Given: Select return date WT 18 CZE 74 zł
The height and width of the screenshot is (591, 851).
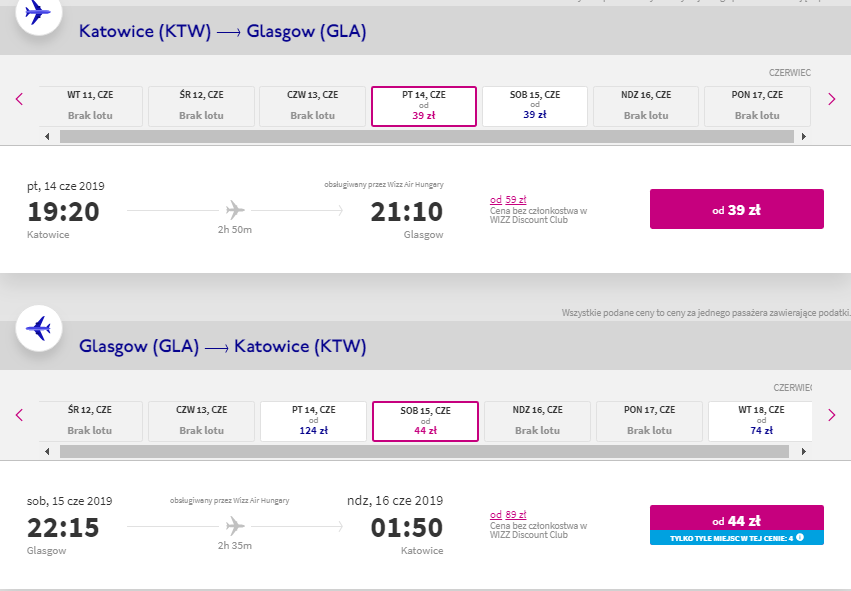Looking at the screenshot, I should [760, 422].
